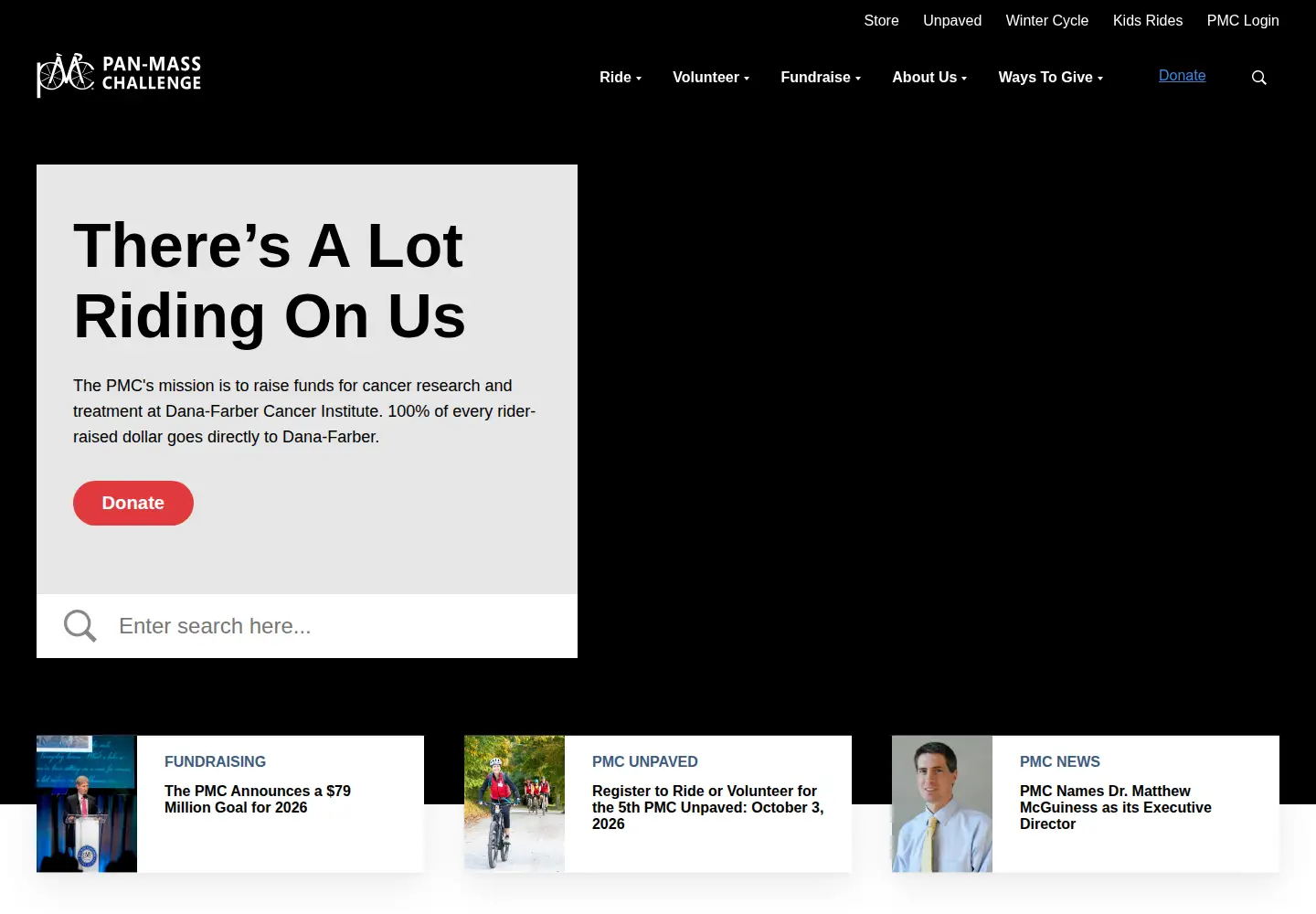Open the header search magnifier icon
This screenshot has width=1316, height=914.
pyautogui.click(x=1258, y=78)
